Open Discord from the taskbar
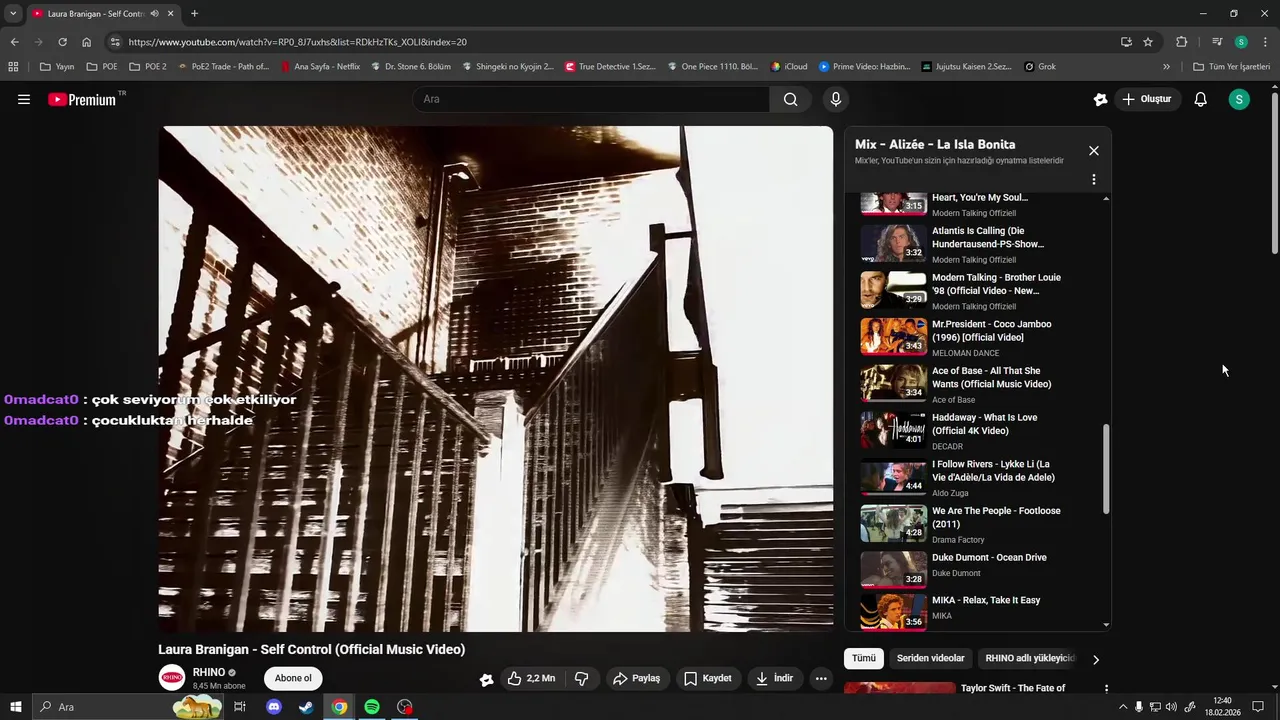 coord(274,707)
